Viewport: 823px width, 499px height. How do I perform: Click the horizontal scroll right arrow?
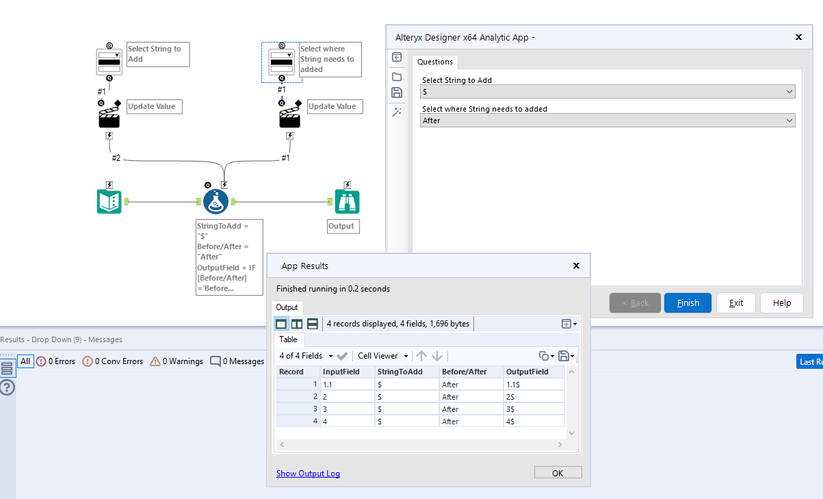tap(560, 444)
